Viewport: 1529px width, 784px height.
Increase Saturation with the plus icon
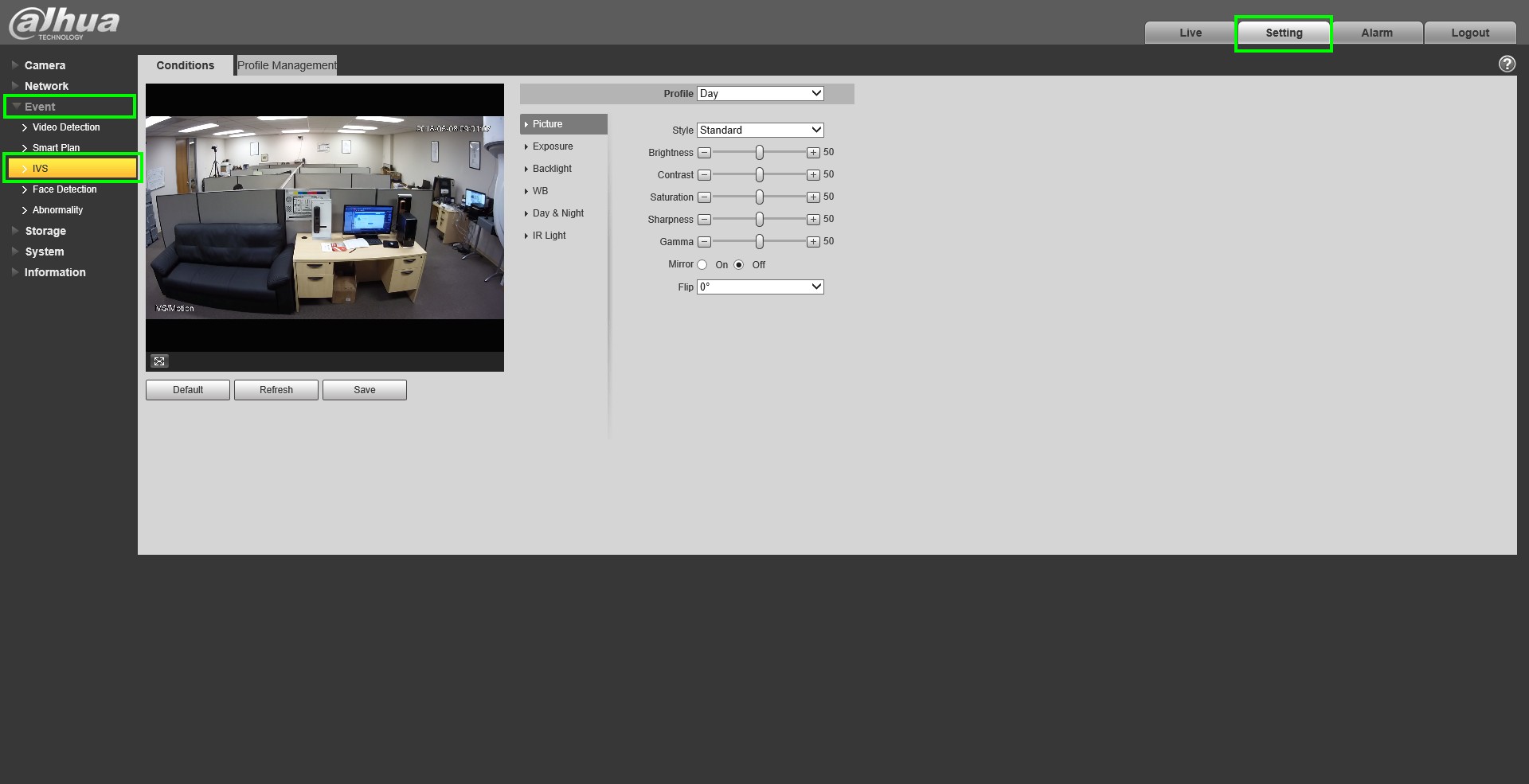[813, 197]
